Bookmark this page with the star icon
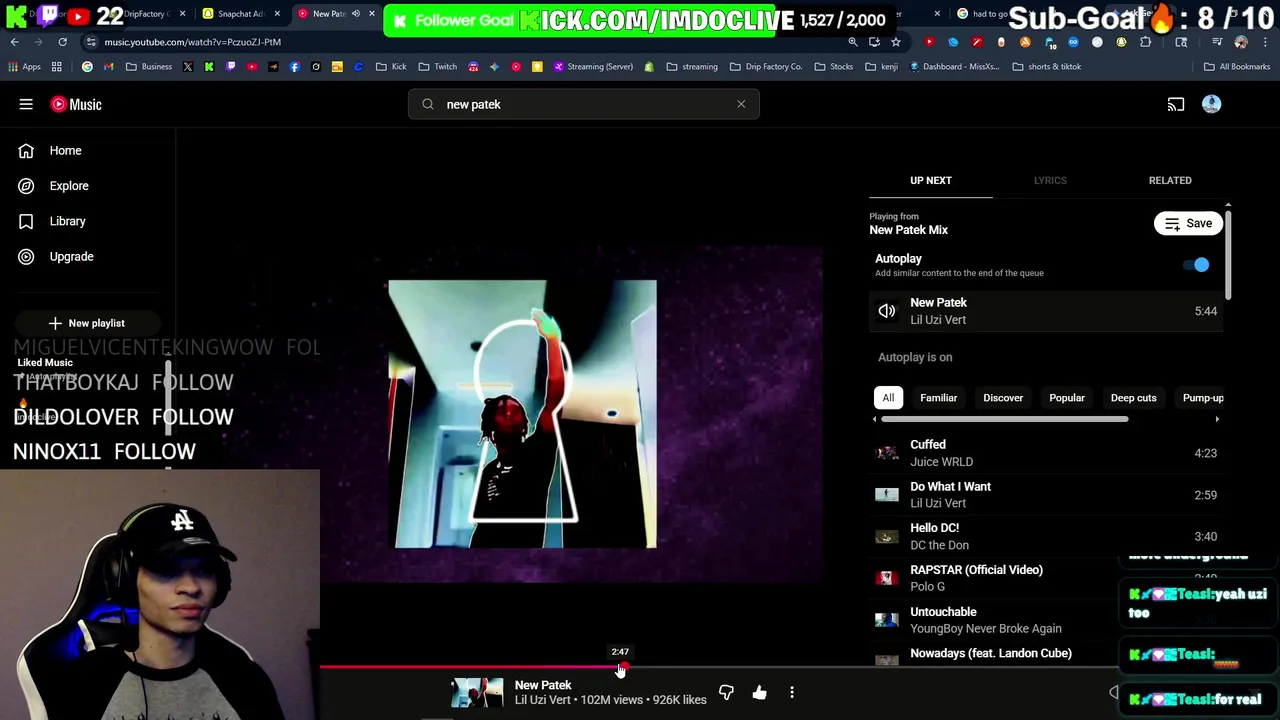This screenshot has width=1280, height=720. [x=896, y=42]
